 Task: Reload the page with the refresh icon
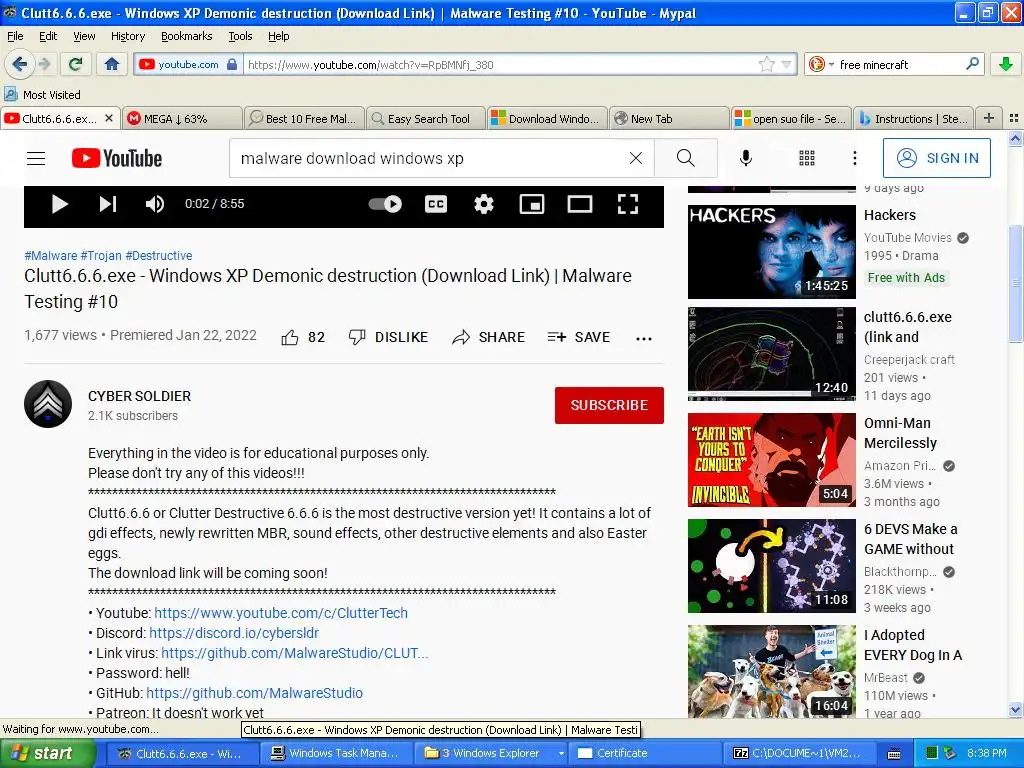[x=76, y=64]
